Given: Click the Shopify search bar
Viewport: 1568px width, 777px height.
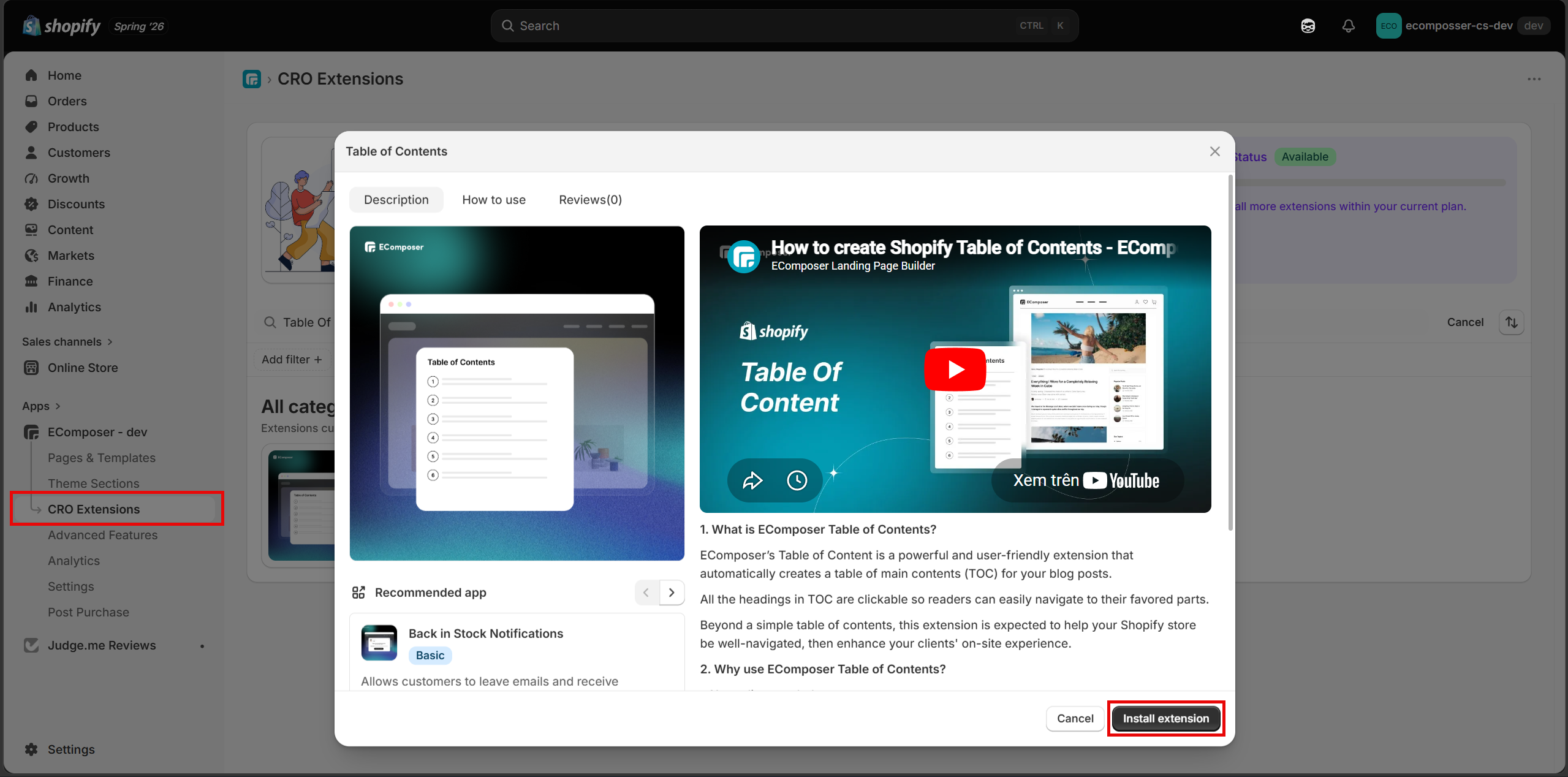Looking at the screenshot, I should tap(784, 26).
